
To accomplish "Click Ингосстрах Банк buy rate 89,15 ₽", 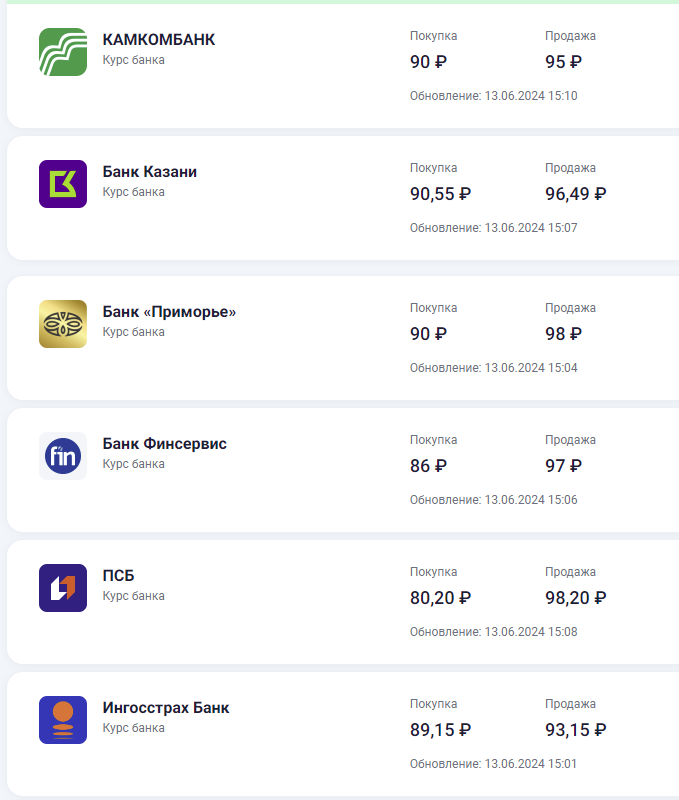I will [x=440, y=730].
